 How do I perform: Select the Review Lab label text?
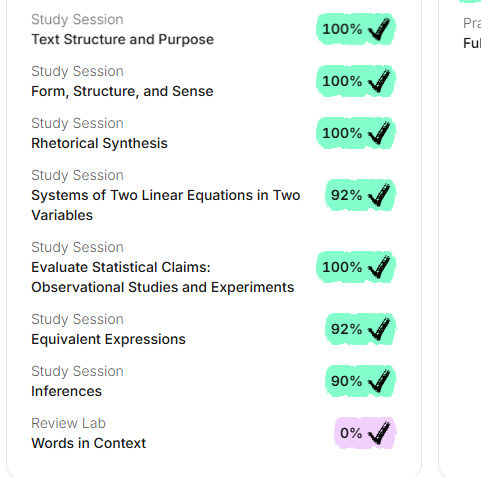68,423
